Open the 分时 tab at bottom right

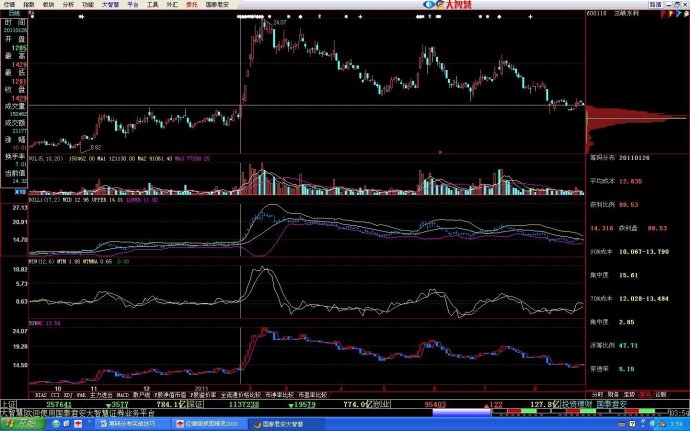pos(597,394)
